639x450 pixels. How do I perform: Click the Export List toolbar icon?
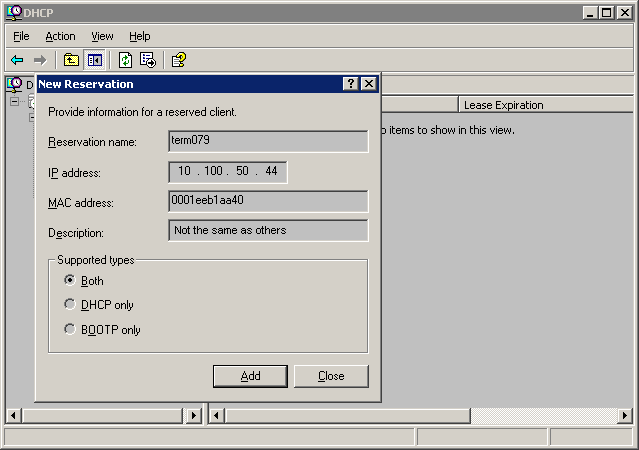pyautogui.click(x=148, y=60)
